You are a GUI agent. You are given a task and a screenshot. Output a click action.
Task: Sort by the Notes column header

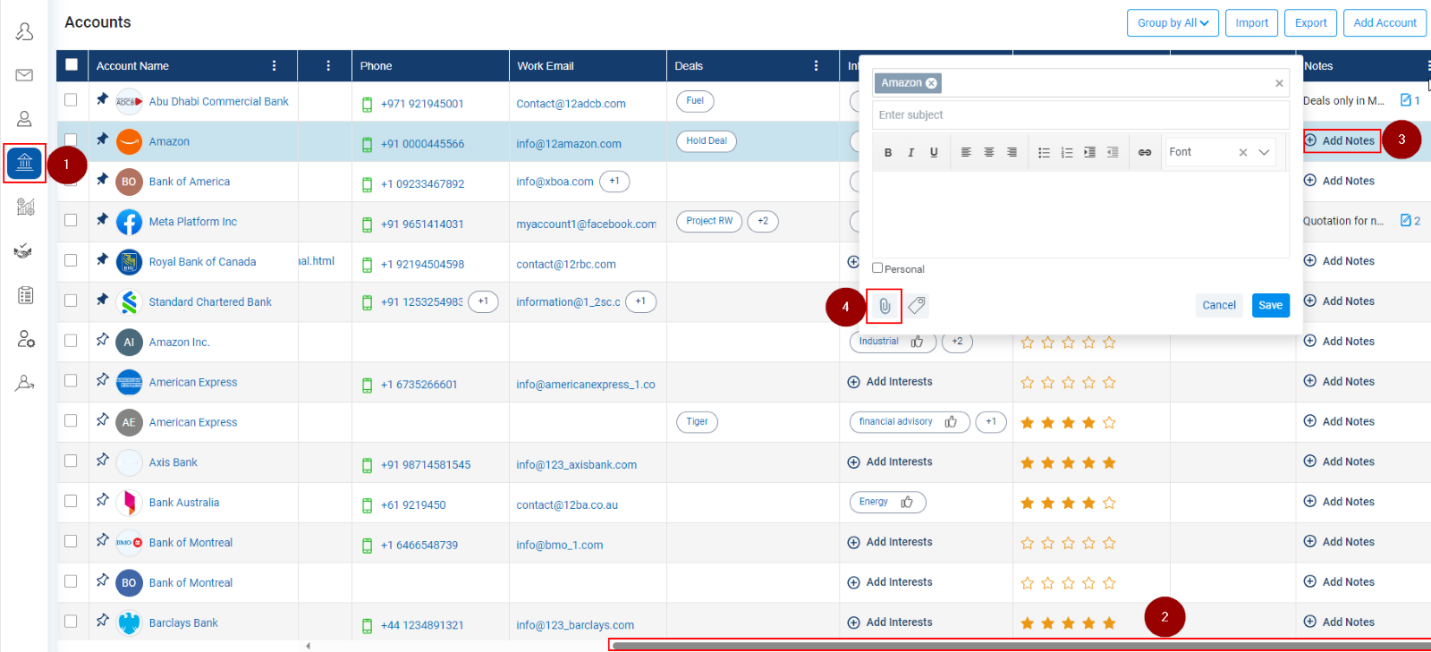1319,66
